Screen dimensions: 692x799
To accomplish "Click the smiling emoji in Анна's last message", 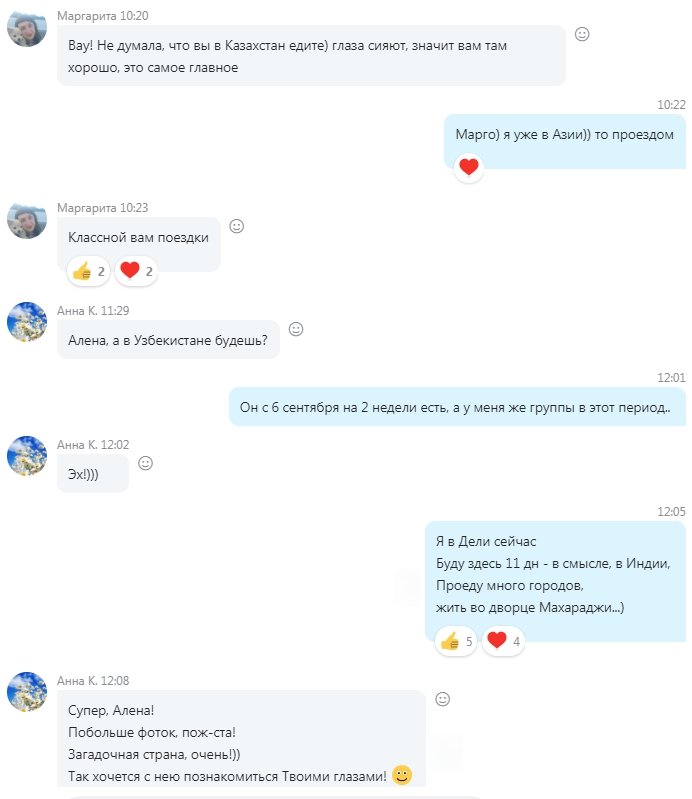I will (x=402, y=775).
